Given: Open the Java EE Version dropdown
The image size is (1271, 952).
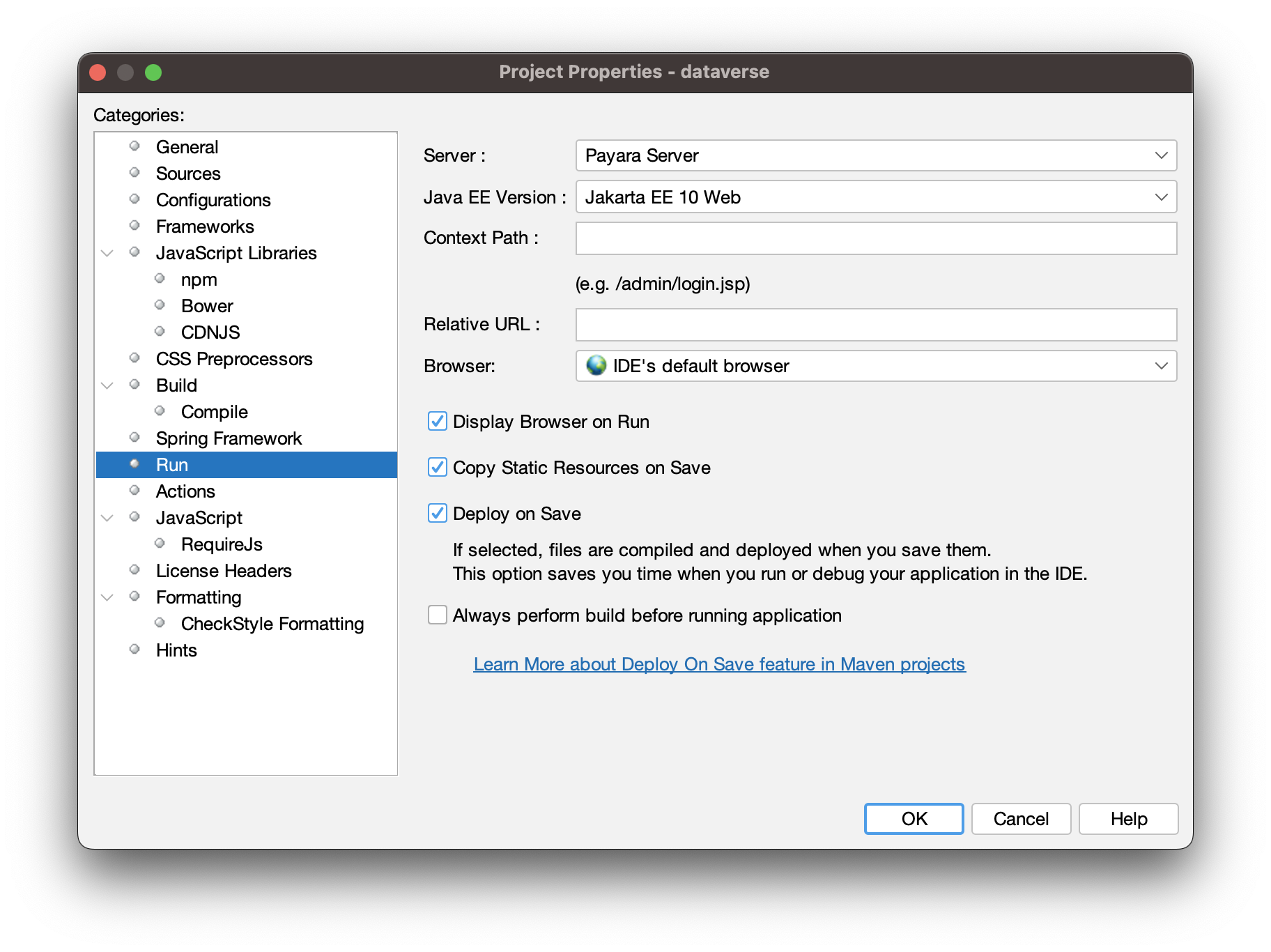Looking at the screenshot, I should [x=876, y=197].
